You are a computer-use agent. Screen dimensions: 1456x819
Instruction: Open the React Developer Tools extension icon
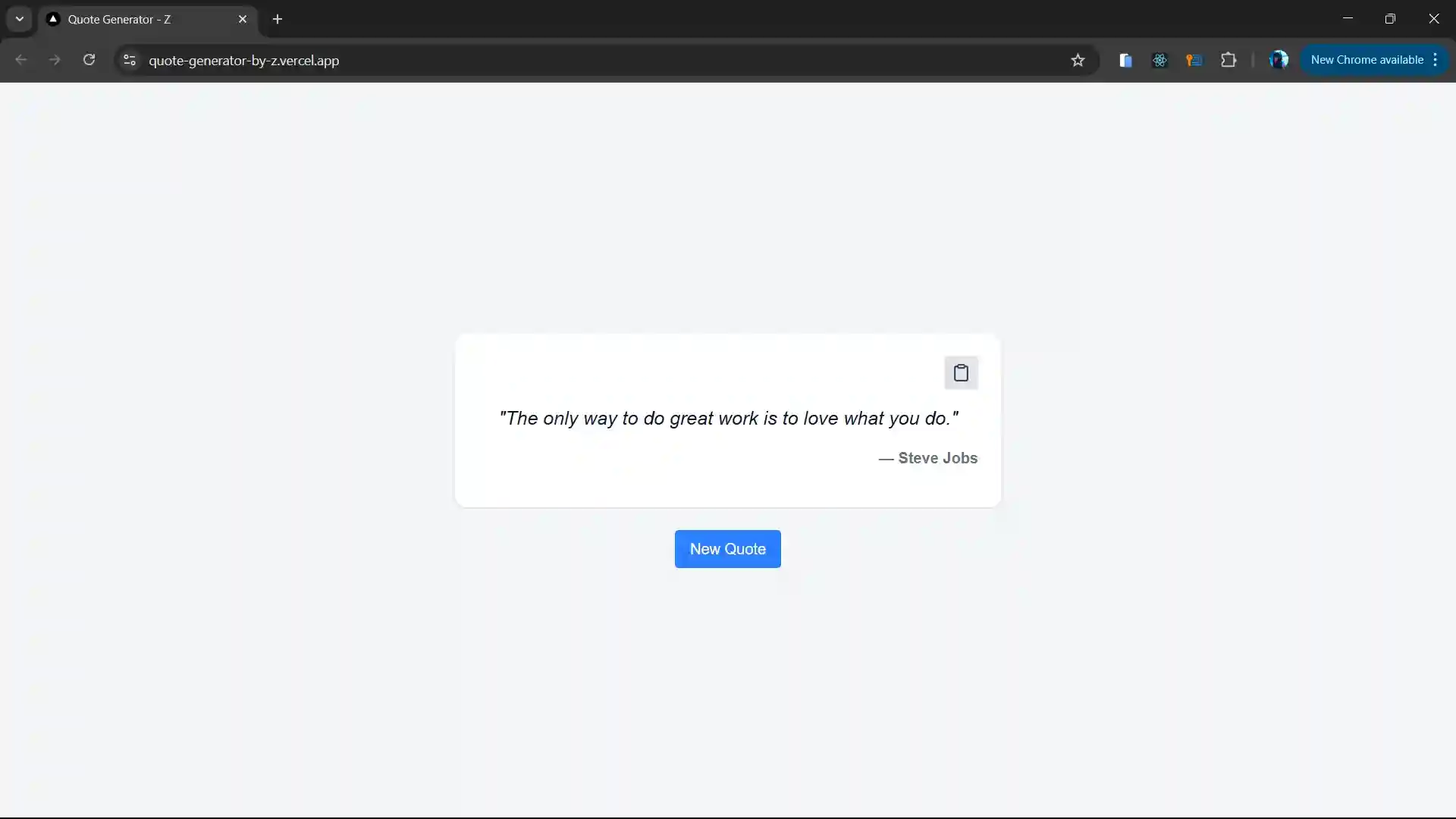[1159, 60]
